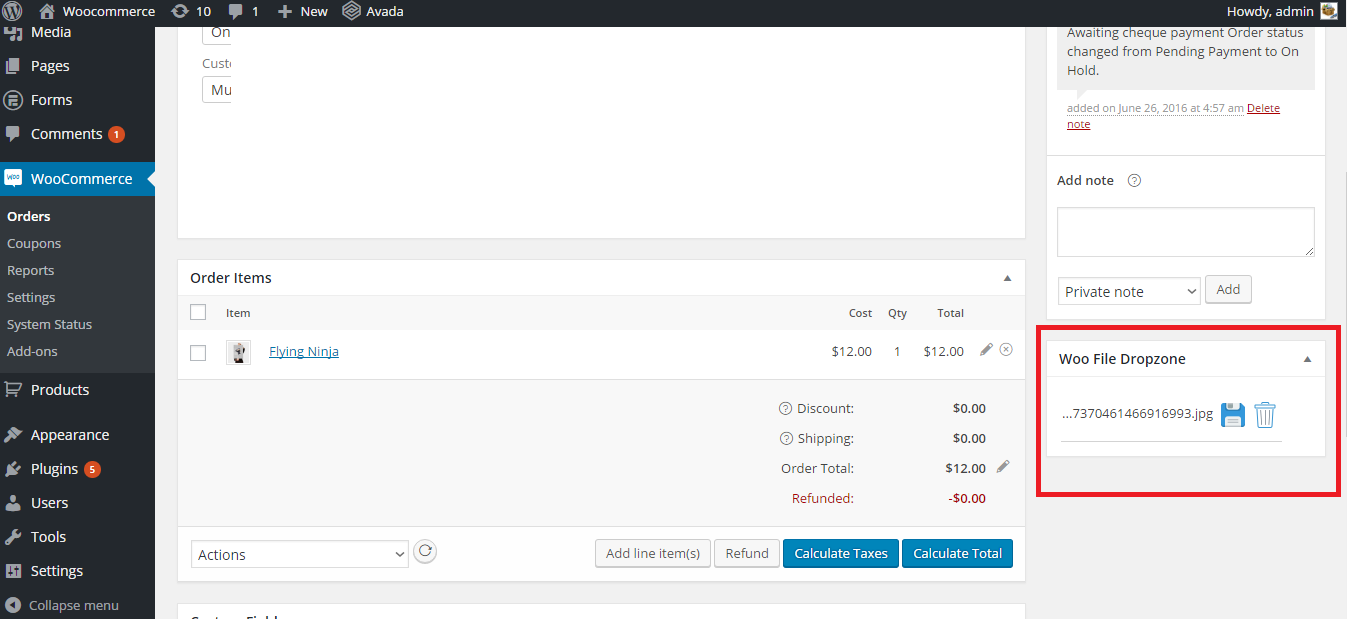Screen dimensions: 1347x619
Task: Collapse the admin sidebar menu
Action: click(x=62, y=605)
